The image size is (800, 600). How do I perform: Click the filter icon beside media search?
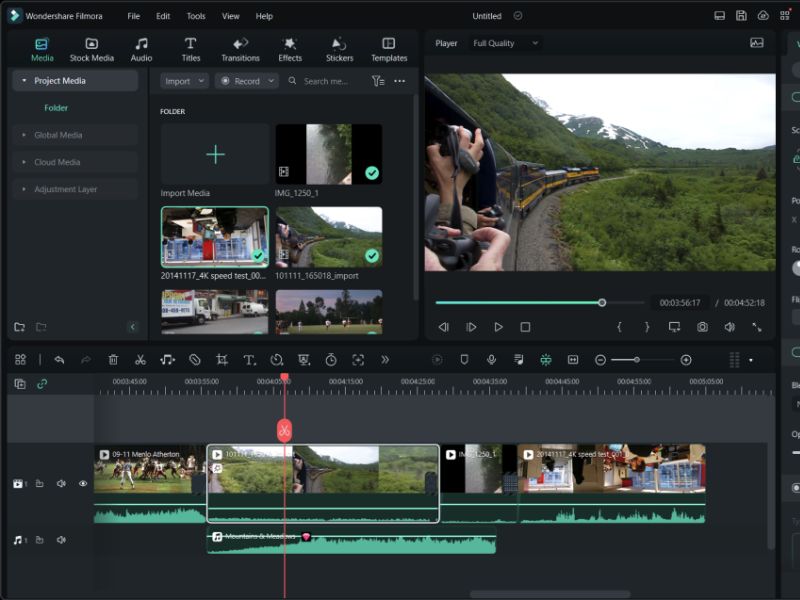(x=377, y=81)
